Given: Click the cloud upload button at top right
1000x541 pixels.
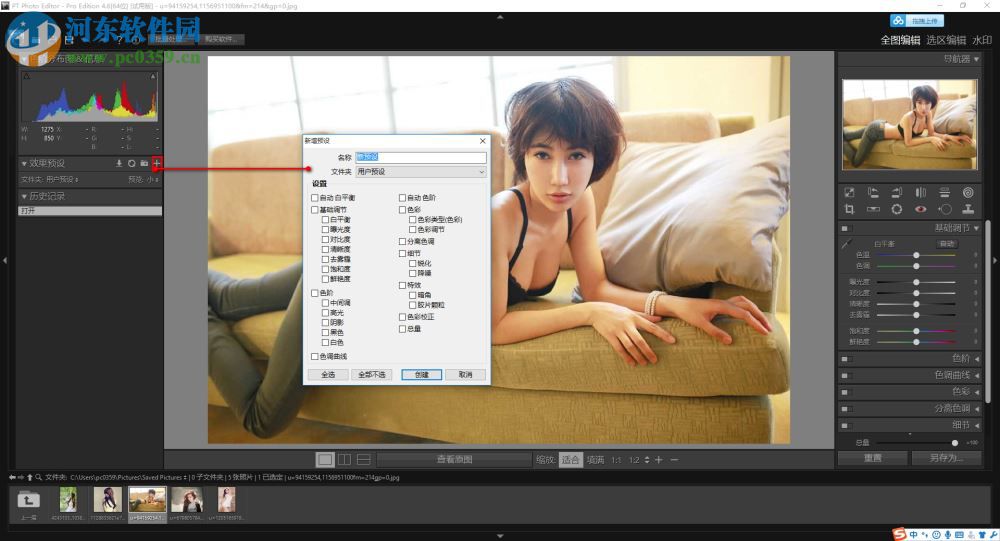Looking at the screenshot, I should [x=916, y=20].
